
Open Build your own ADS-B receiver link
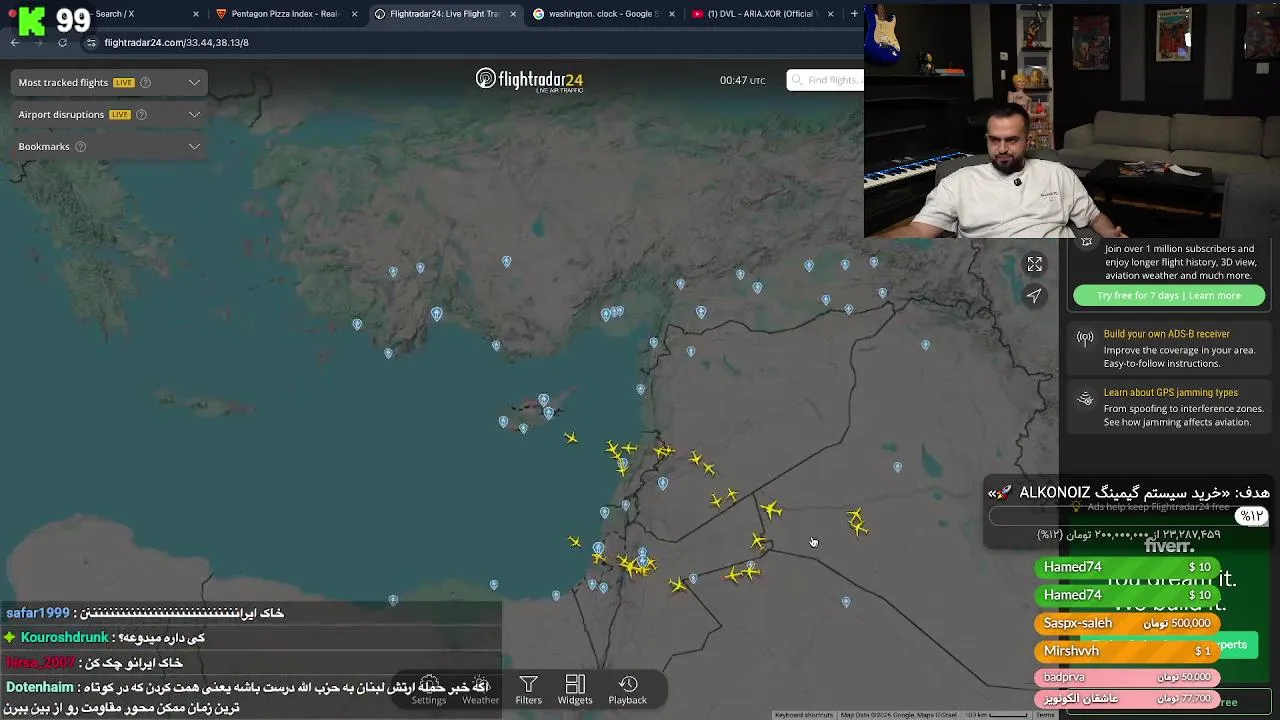tap(1166, 334)
